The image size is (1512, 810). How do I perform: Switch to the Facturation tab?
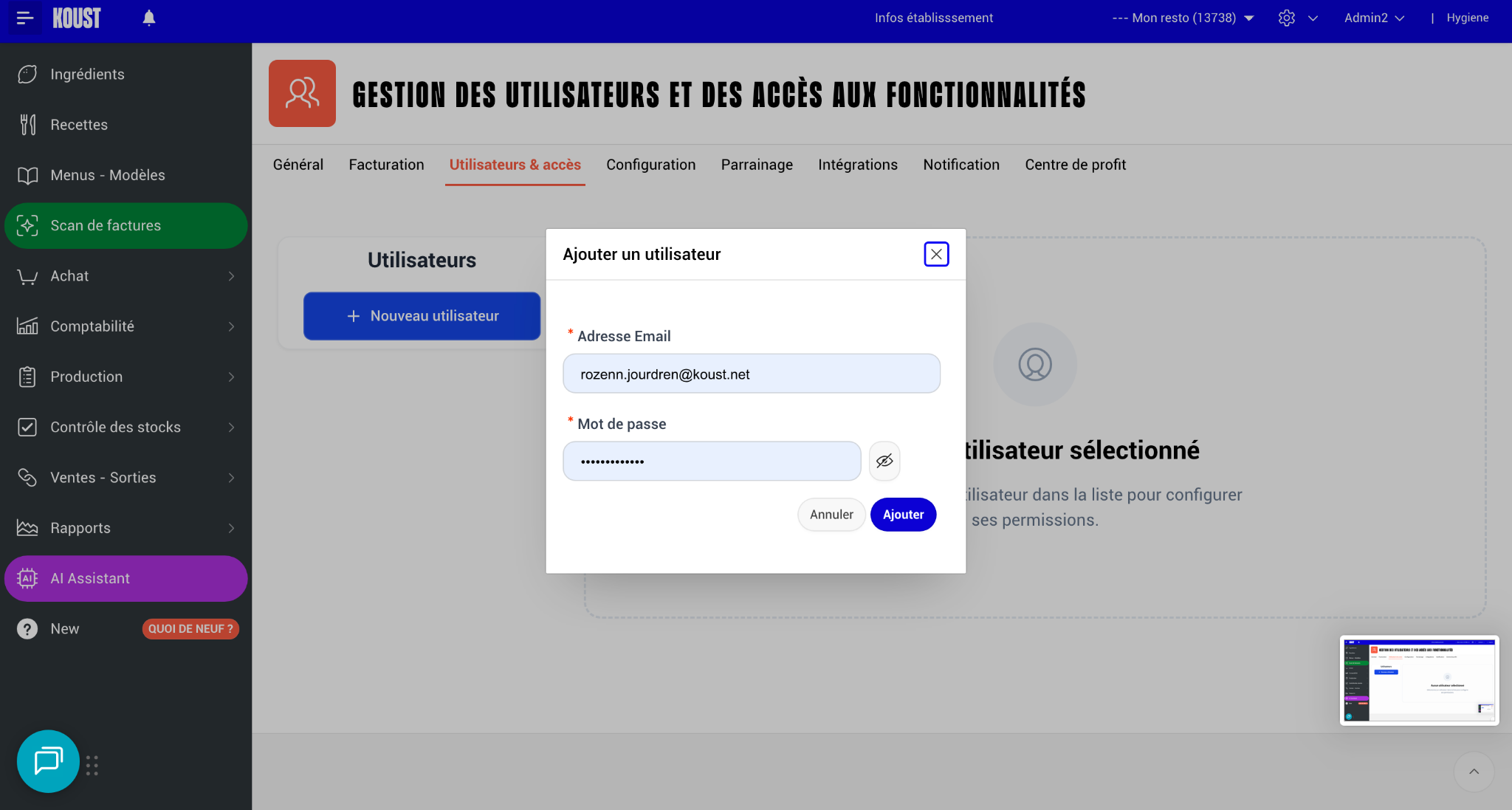[x=386, y=165]
